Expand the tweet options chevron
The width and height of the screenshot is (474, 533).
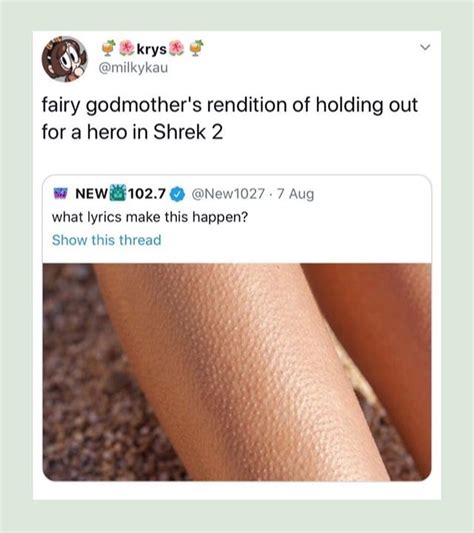pyautogui.click(x=425, y=47)
